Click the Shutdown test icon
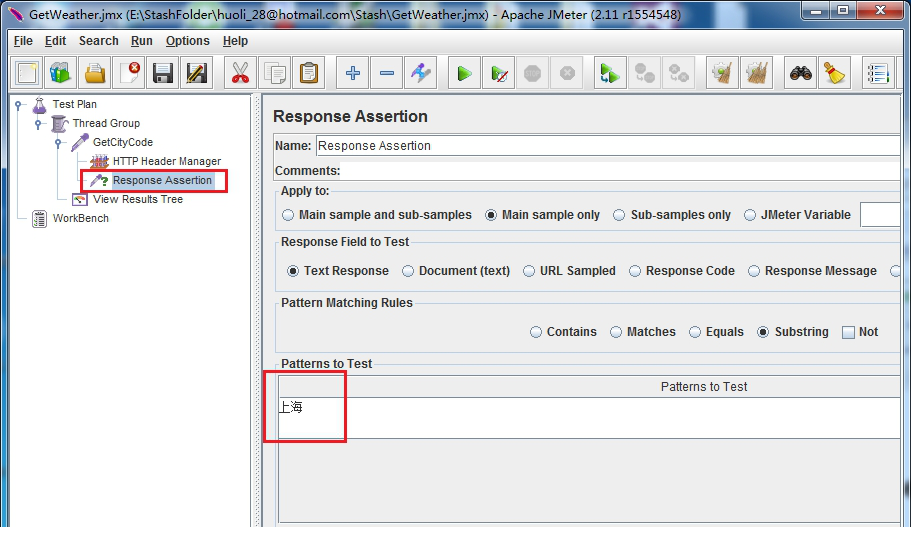 [567, 73]
